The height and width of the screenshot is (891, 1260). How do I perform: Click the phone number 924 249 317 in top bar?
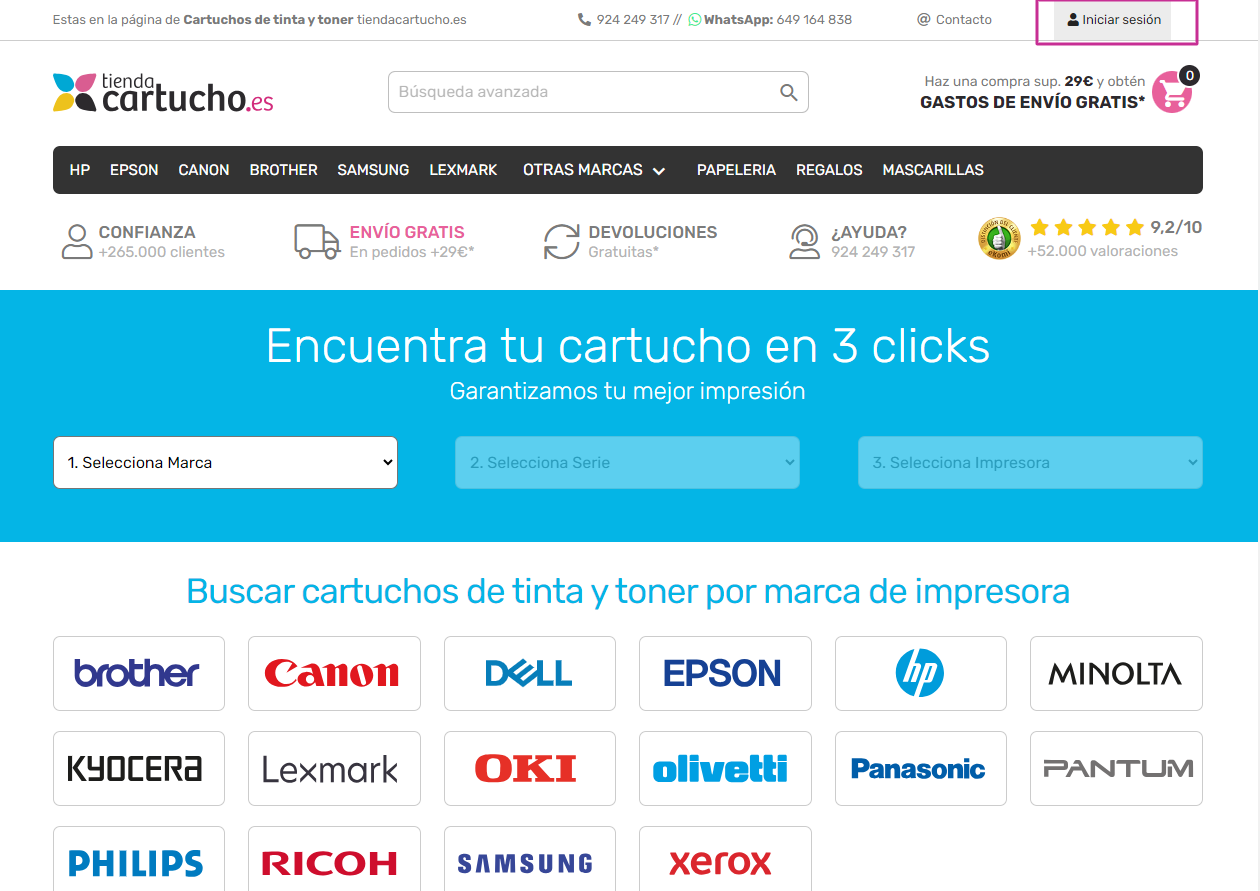[633, 20]
